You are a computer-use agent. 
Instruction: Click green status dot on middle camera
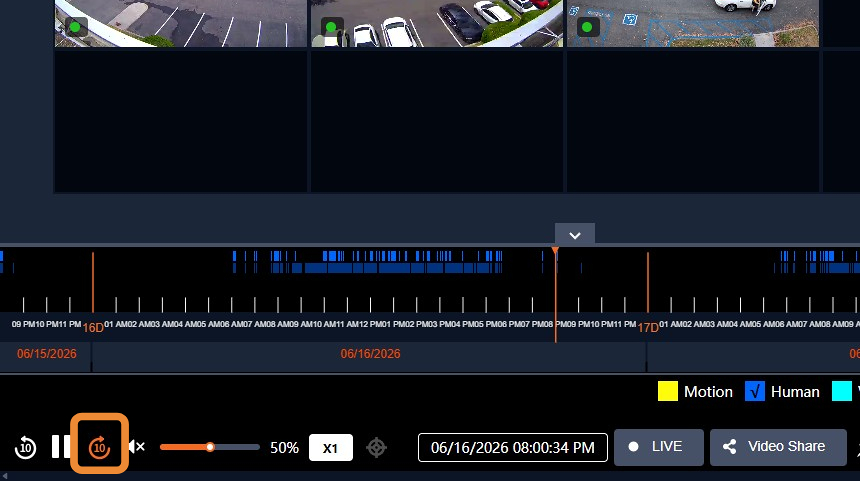[331, 27]
